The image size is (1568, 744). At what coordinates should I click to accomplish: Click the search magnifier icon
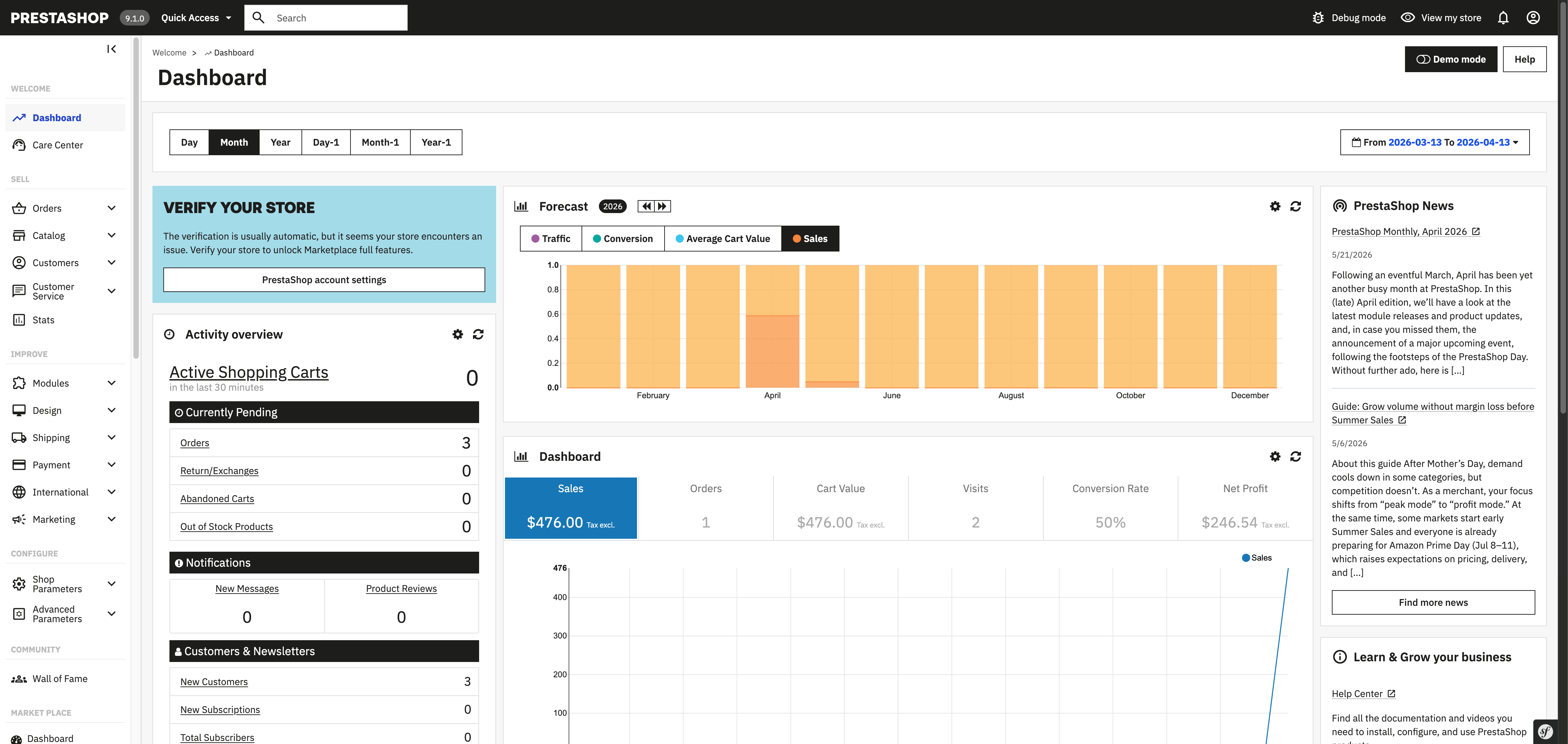(x=258, y=18)
